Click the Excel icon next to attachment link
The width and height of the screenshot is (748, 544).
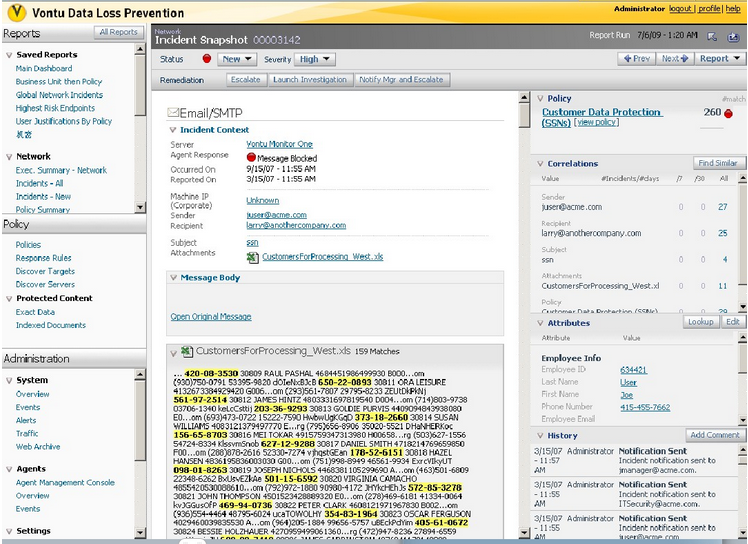(x=252, y=258)
